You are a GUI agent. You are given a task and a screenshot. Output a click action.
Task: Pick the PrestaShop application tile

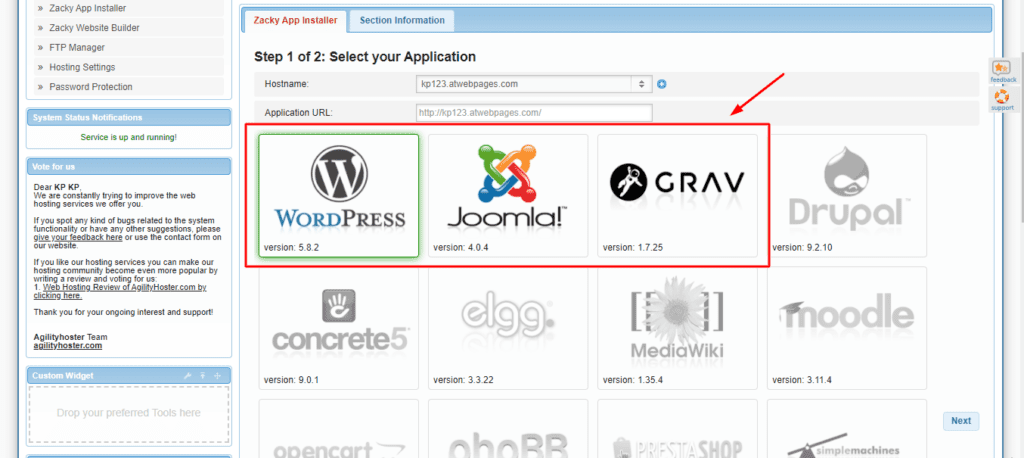[x=677, y=429]
